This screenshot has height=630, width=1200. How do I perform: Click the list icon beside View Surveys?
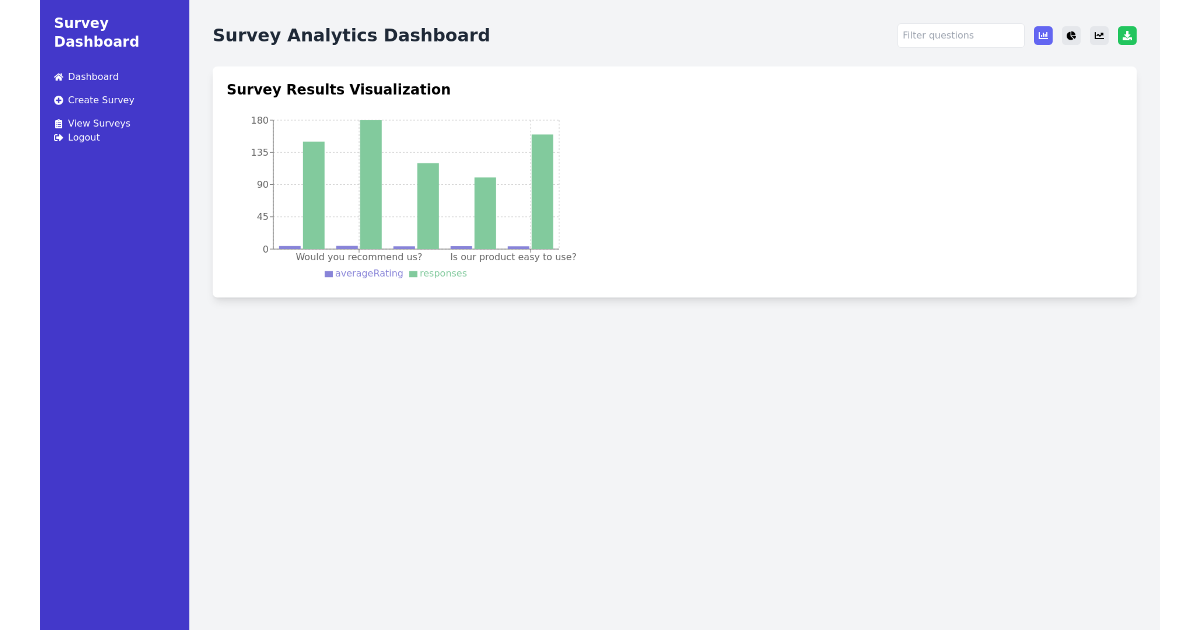[58, 123]
